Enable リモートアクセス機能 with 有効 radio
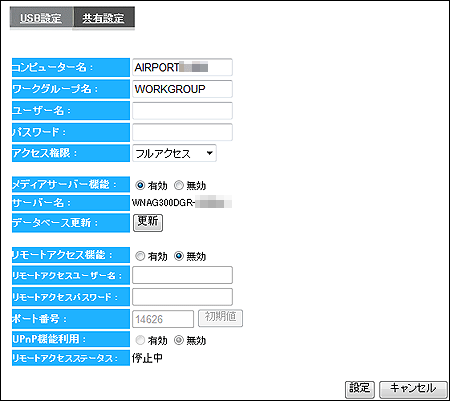This screenshot has width=450, height=401. (140, 256)
